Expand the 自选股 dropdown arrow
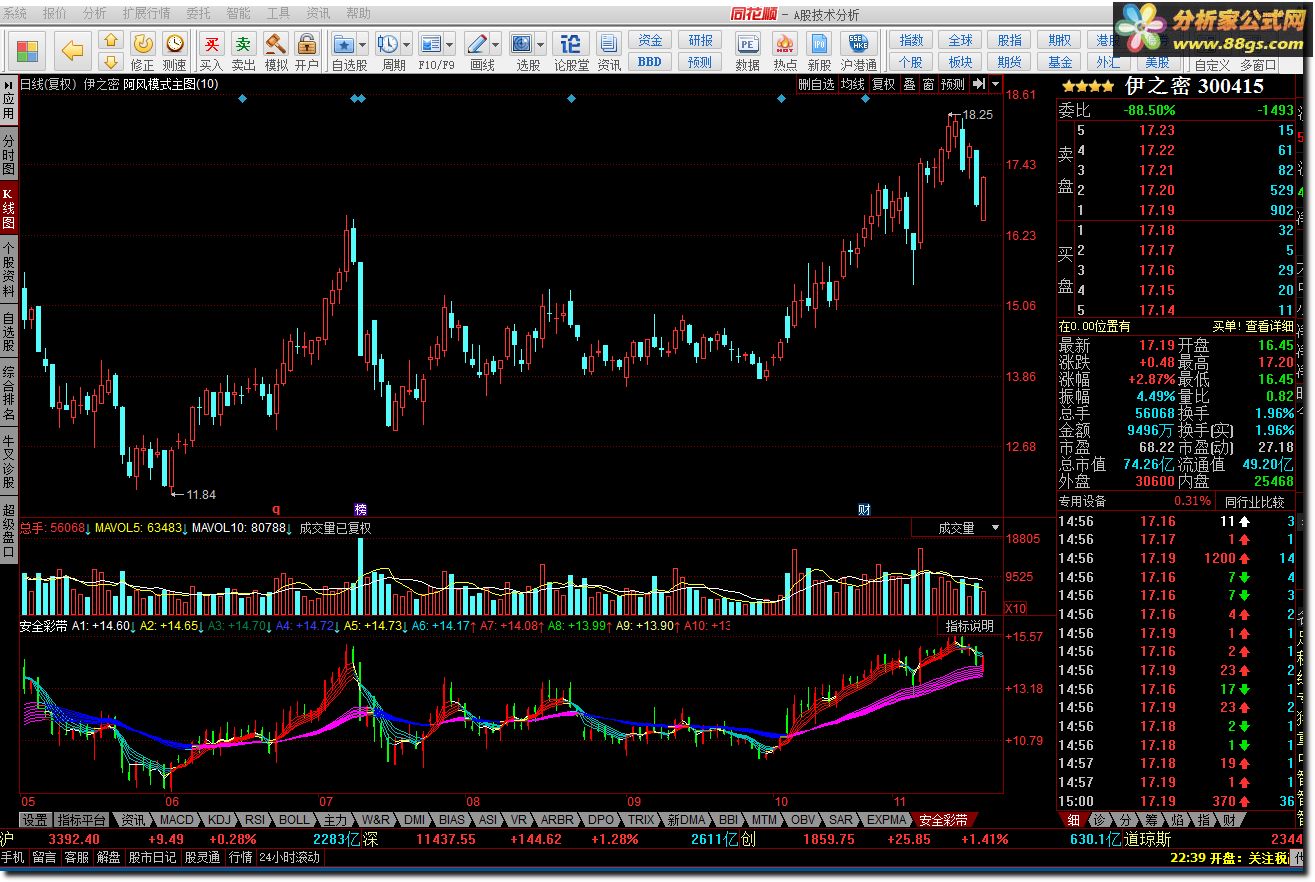1315x882 pixels. (363, 44)
